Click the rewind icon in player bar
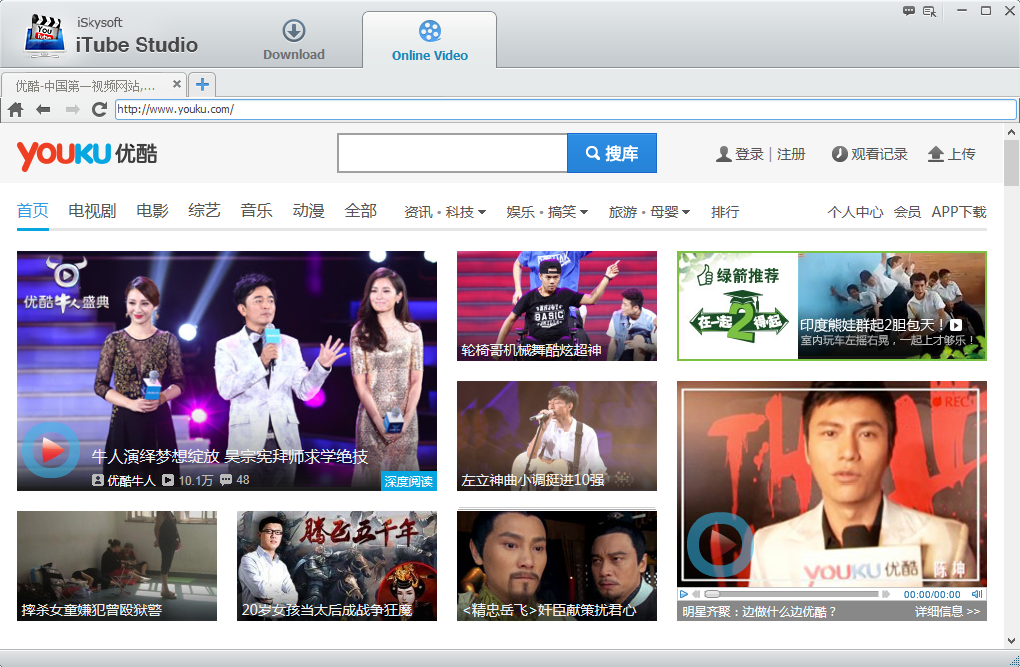Viewport: 1020px width, 667px height. (695, 594)
